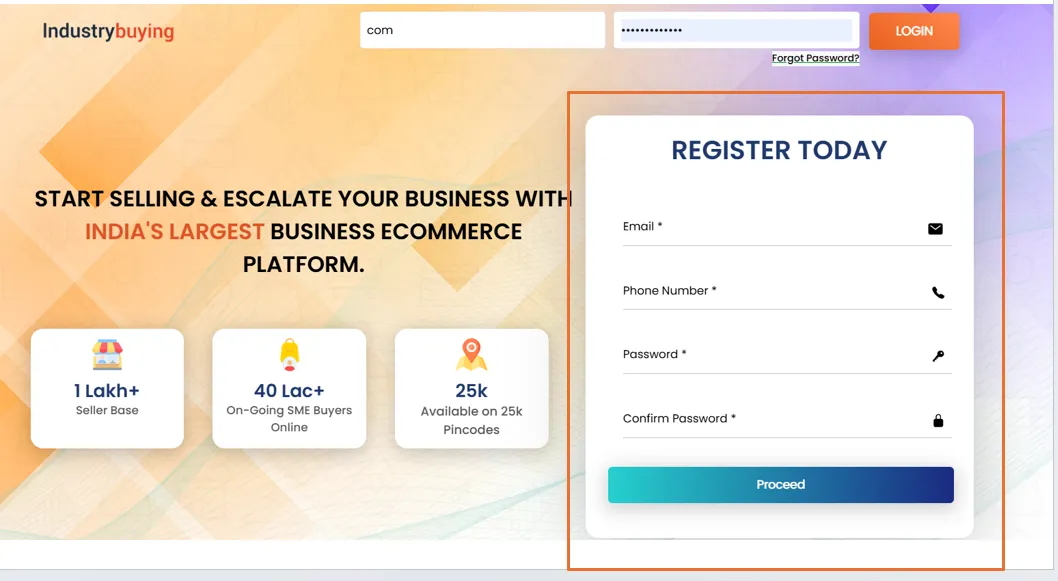Click the map pin icon above 25k
The width and height of the screenshot is (1058, 581).
(471, 355)
